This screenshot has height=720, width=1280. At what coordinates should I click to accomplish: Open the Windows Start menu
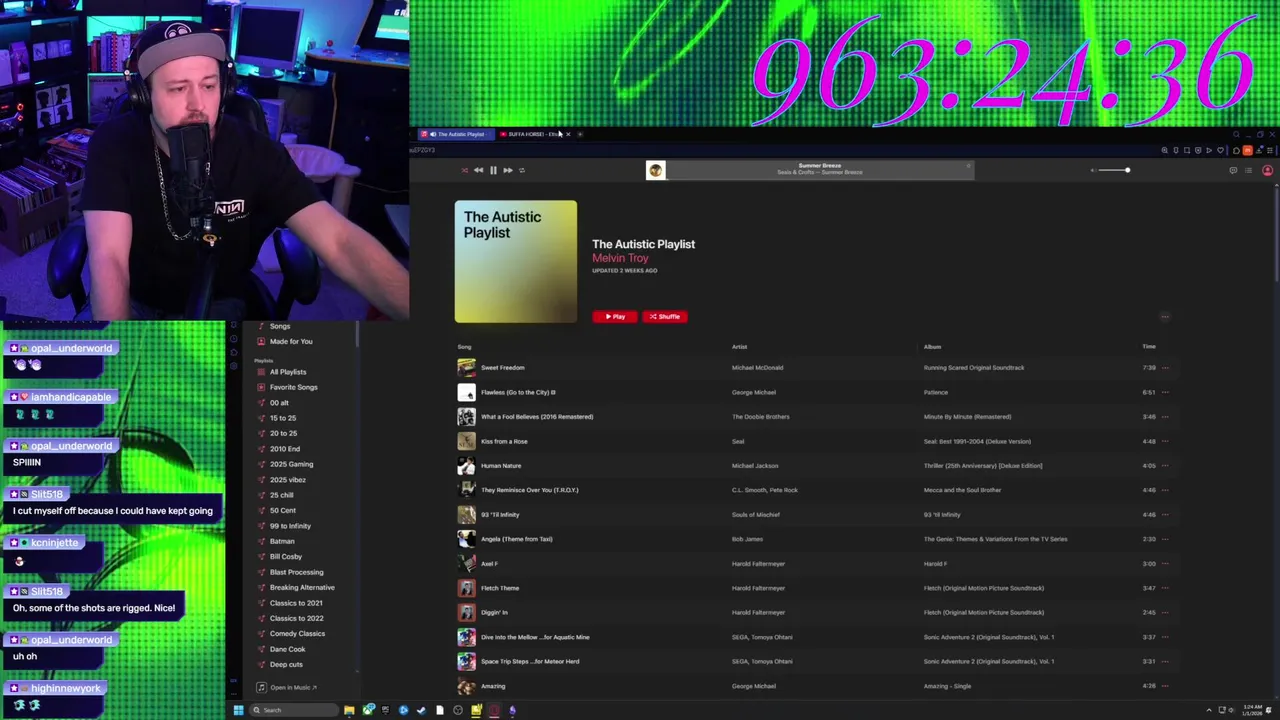click(x=238, y=710)
